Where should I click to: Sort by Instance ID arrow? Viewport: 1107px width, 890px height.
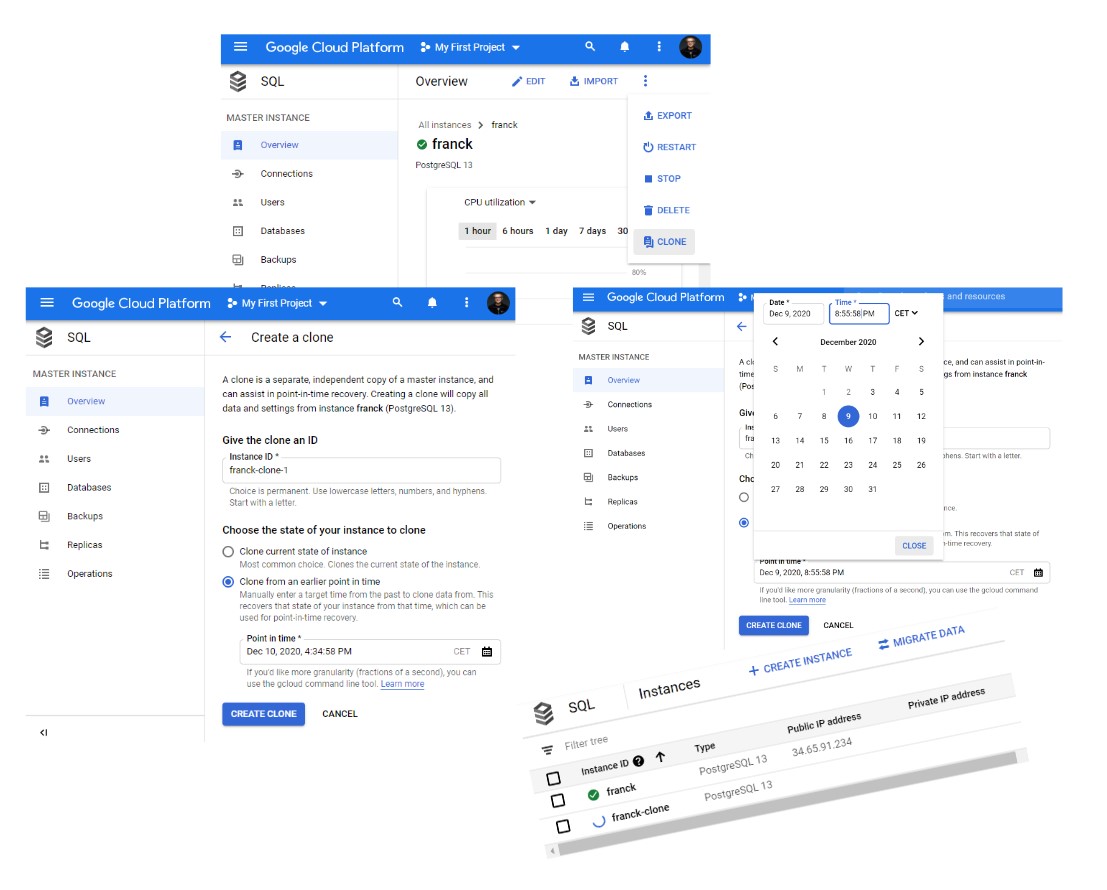pyautogui.click(x=660, y=757)
